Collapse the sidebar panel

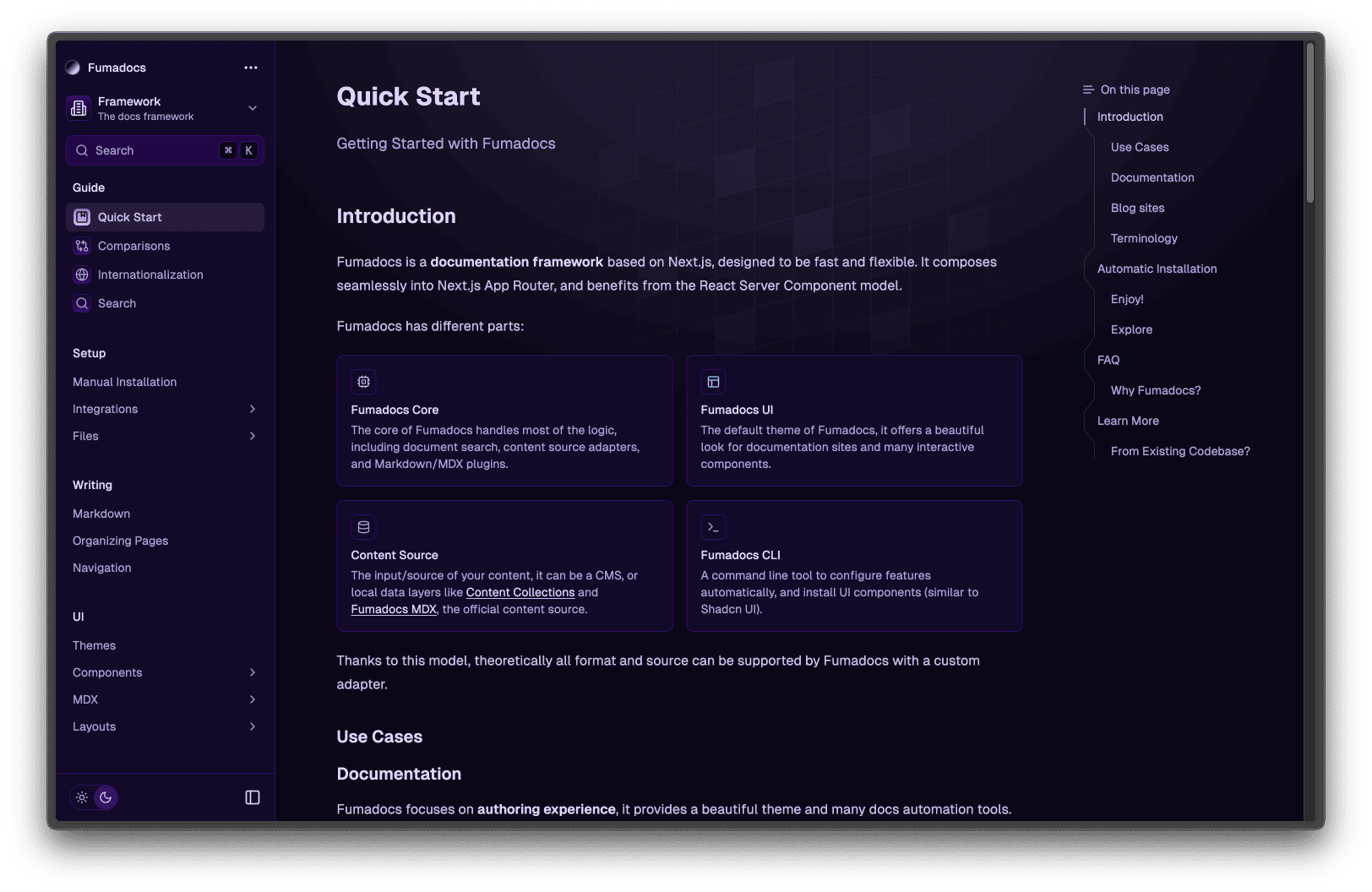[x=253, y=797]
